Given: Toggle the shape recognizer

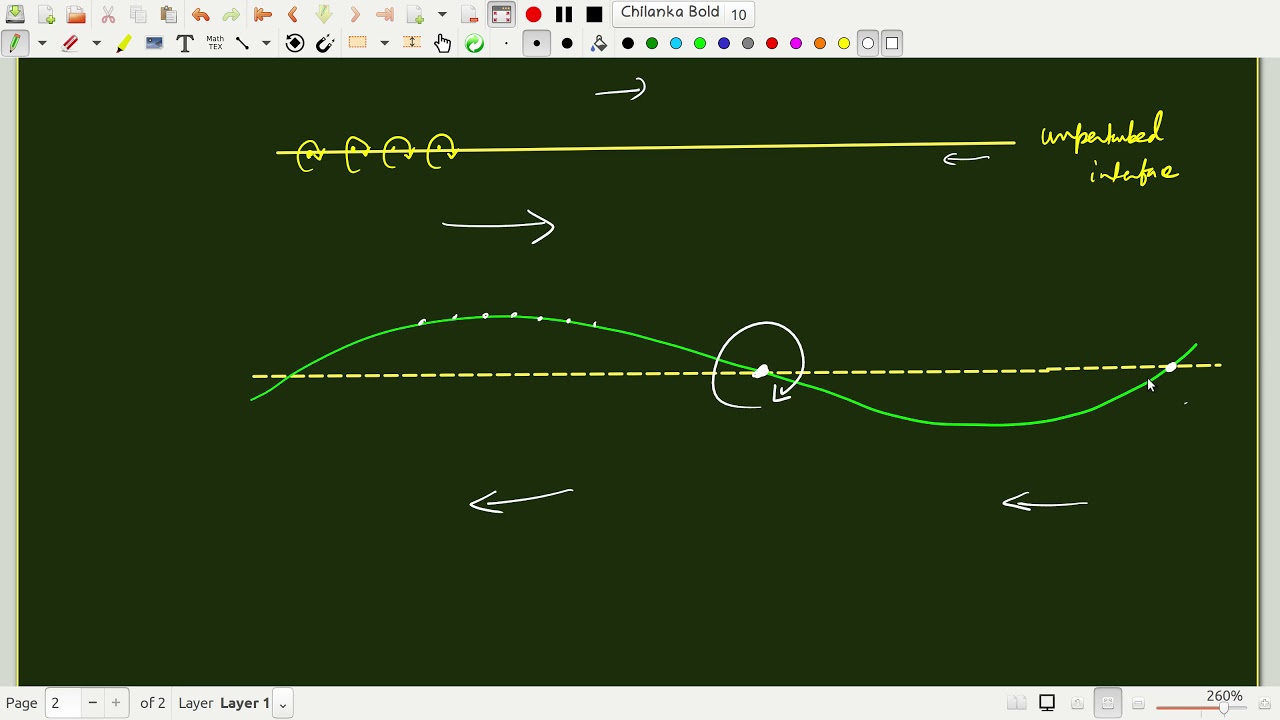Looking at the screenshot, I should click(295, 43).
